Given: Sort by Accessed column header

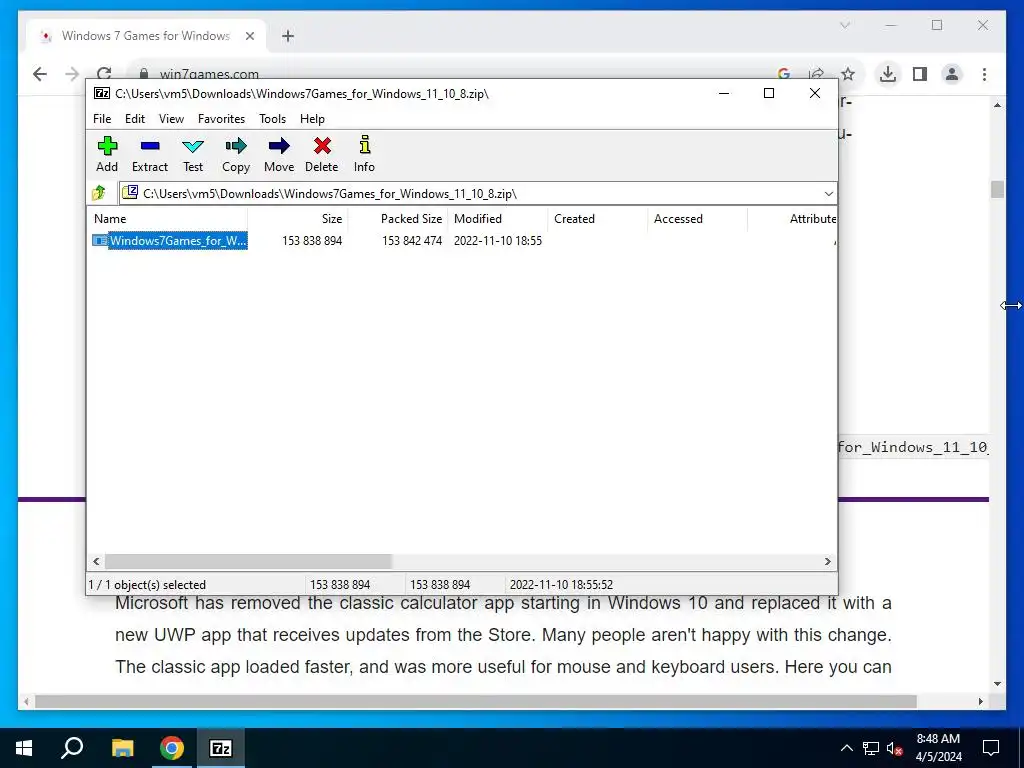Looking at the screenshot, I should coord(697,219).
